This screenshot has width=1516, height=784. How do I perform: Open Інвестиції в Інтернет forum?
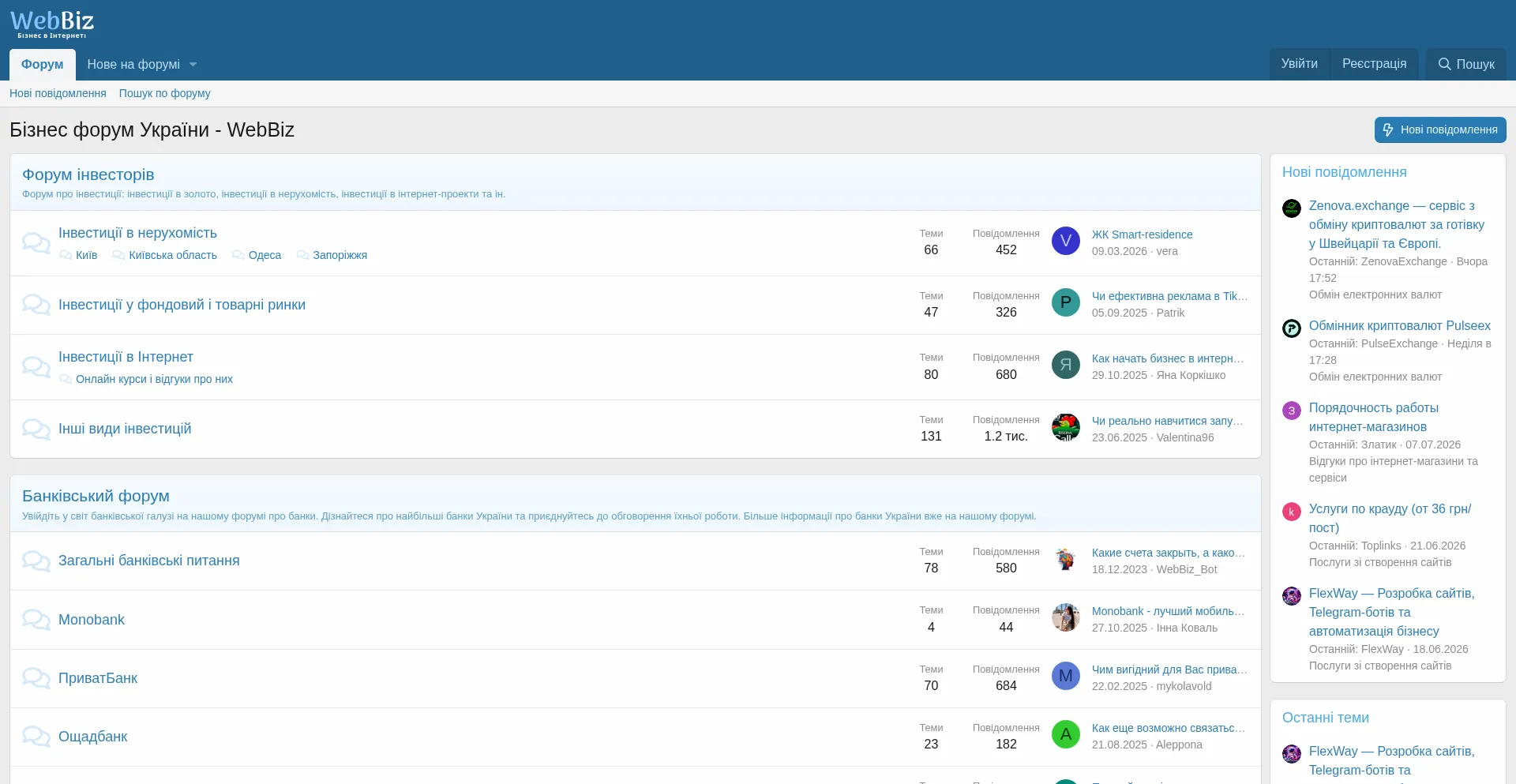(x=126, y=357)
